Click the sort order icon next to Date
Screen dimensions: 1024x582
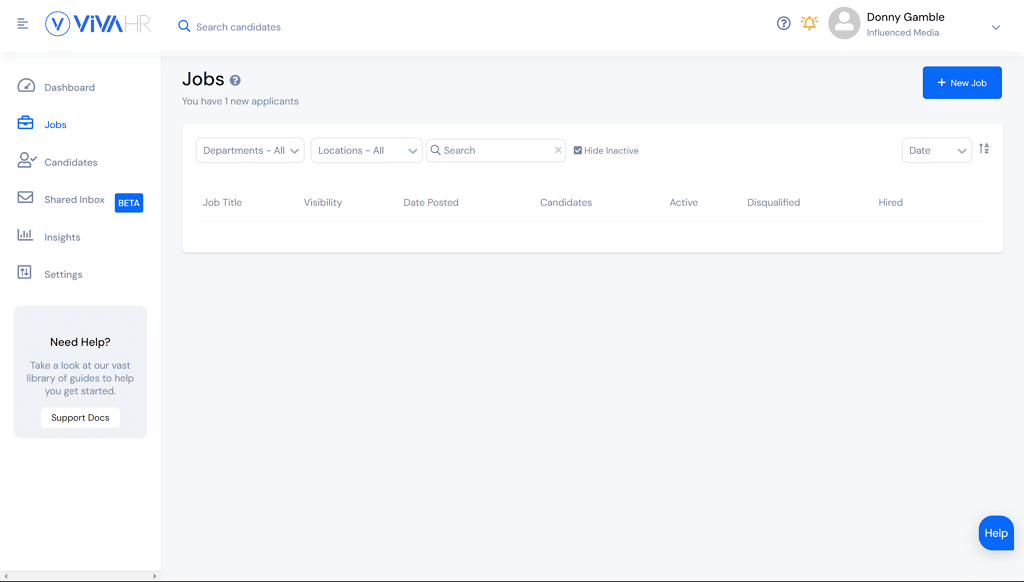(x=984, y=149)
